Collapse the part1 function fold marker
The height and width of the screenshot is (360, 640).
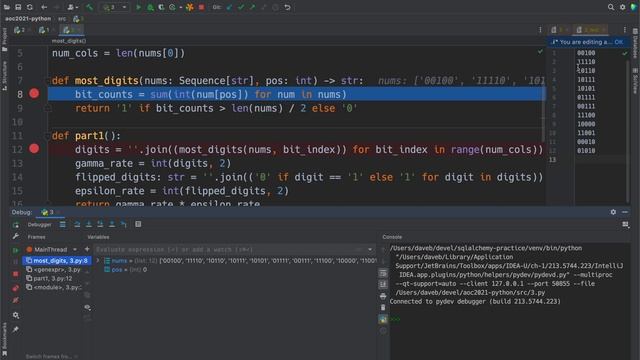click(x=47, y=136)
